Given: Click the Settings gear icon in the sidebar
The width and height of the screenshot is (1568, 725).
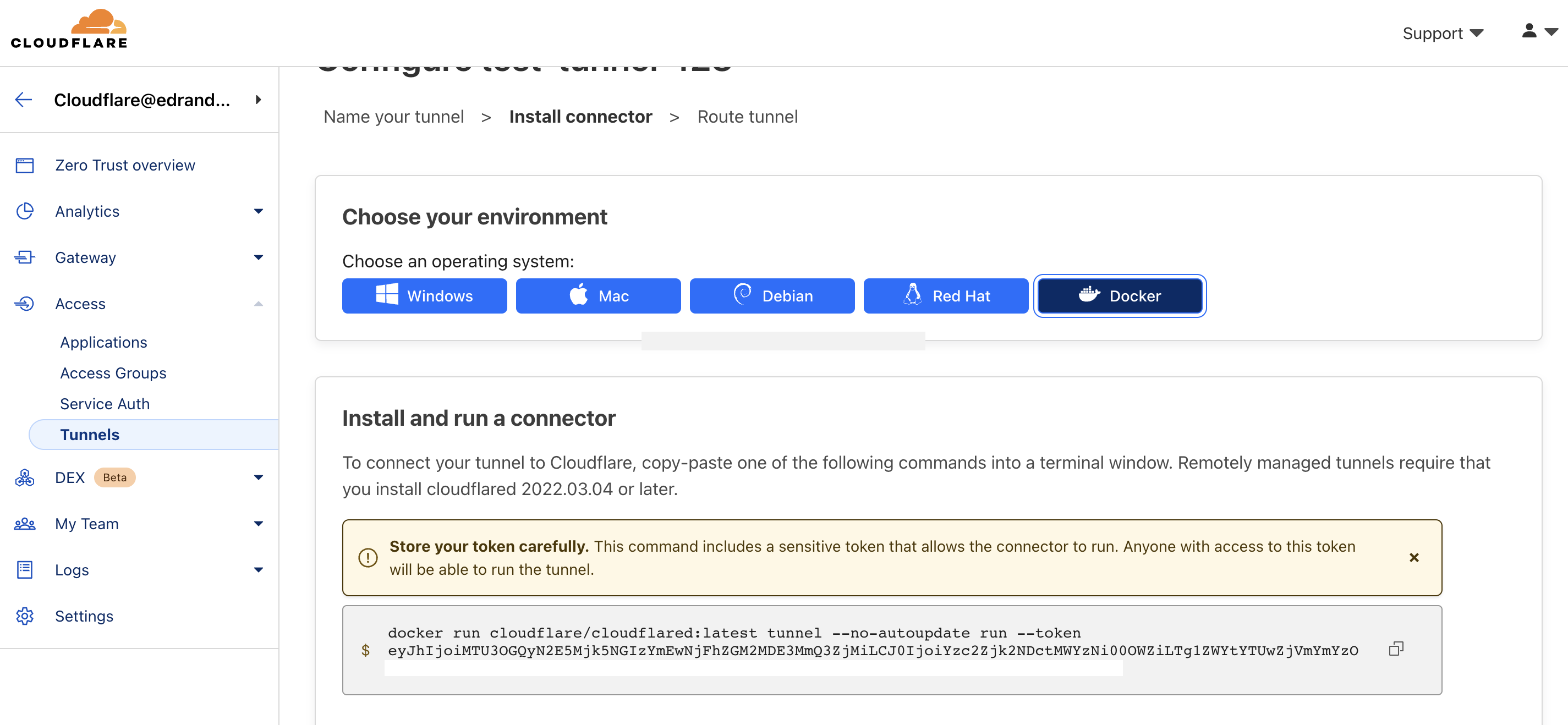Looking at the screenshot, I should coord(24,616).
